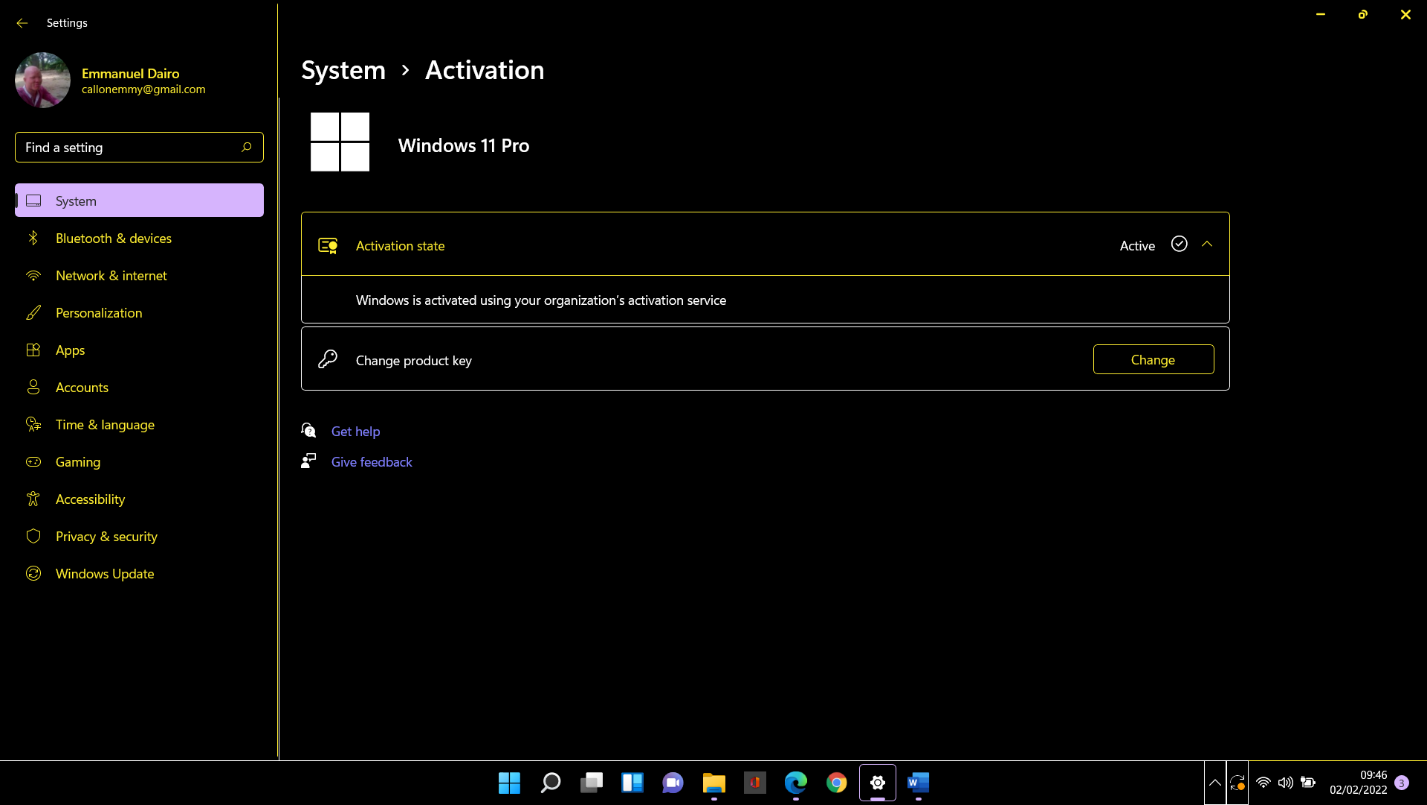The height and width of the screenshot is (805, 1427).
Task: Expand the battery status flyout
Action: pyautogui.click(x=1310, y=783)
